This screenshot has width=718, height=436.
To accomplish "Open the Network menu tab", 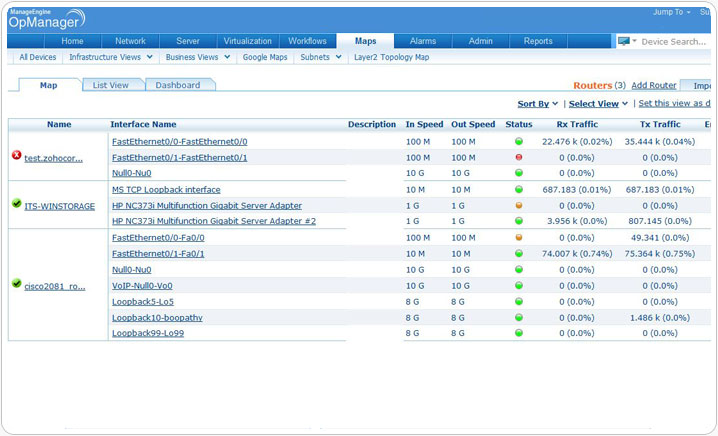I will (x=130, y=41).
